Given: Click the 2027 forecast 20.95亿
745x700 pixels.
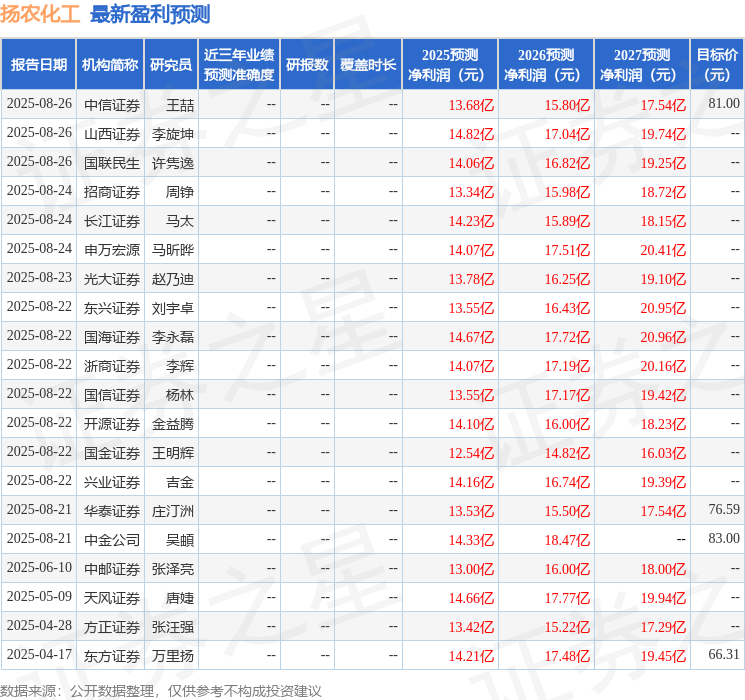Looking at the screenshot, I should coord(663,308).
